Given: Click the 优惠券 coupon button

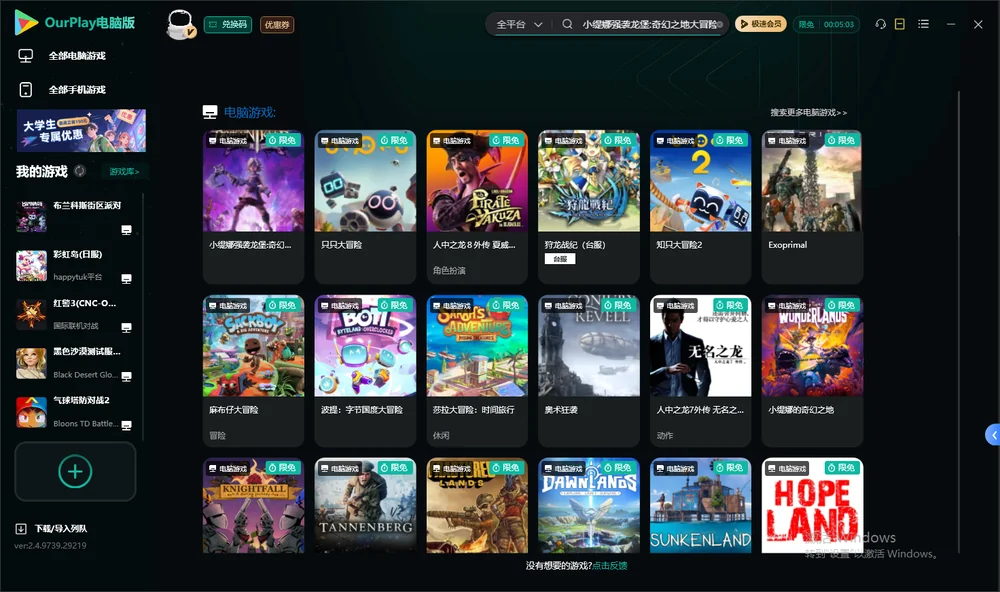Looking at the screenshot, I should [x=277, y=24].
